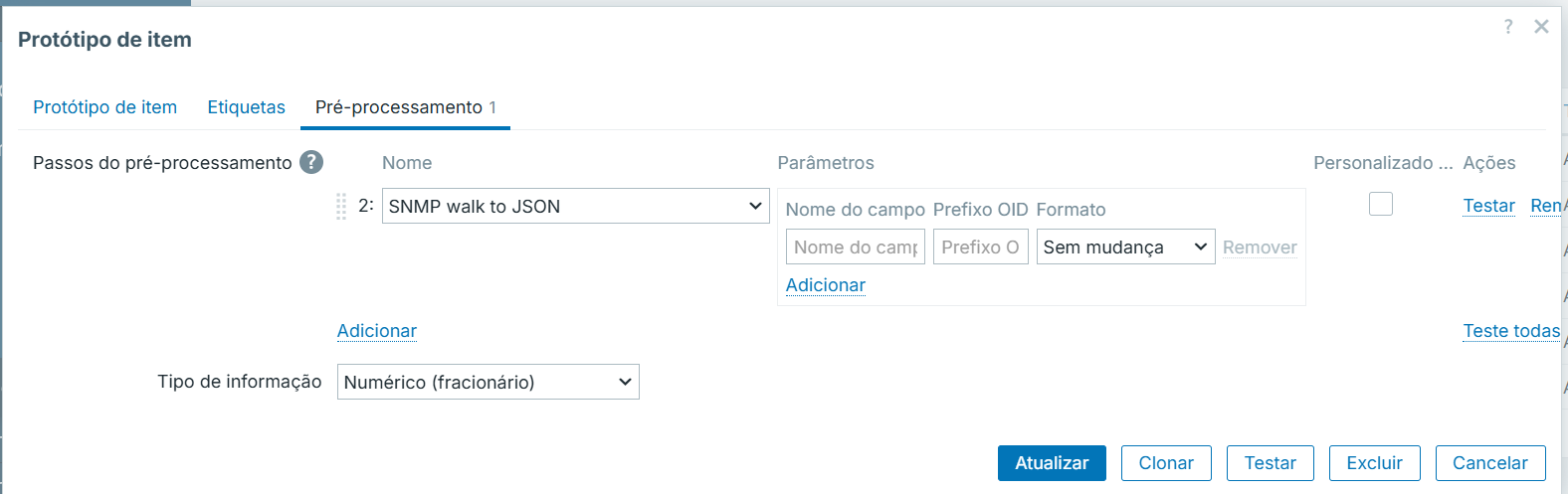Click the Excluir button
Image resolution: width=1568 pixels, height=494 pixels.
pyautogui.click(x=1374, y=463)
